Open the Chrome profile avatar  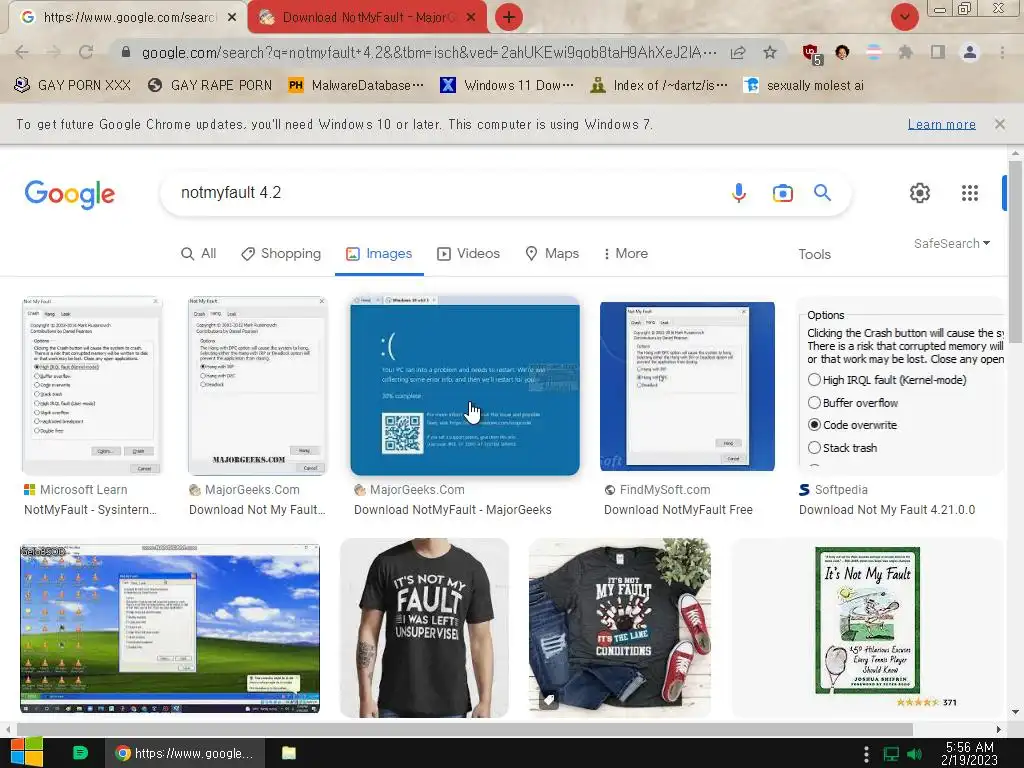970,52
